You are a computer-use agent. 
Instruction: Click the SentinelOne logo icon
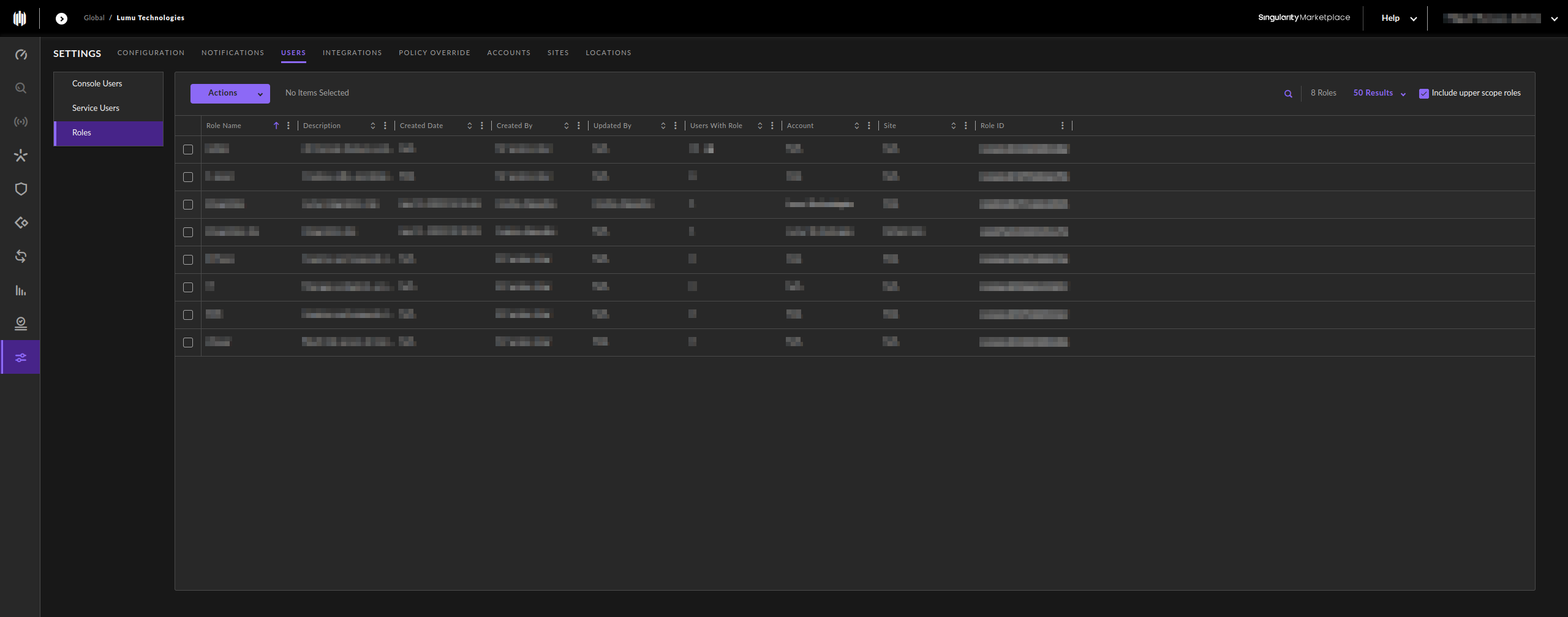[20, 18]
